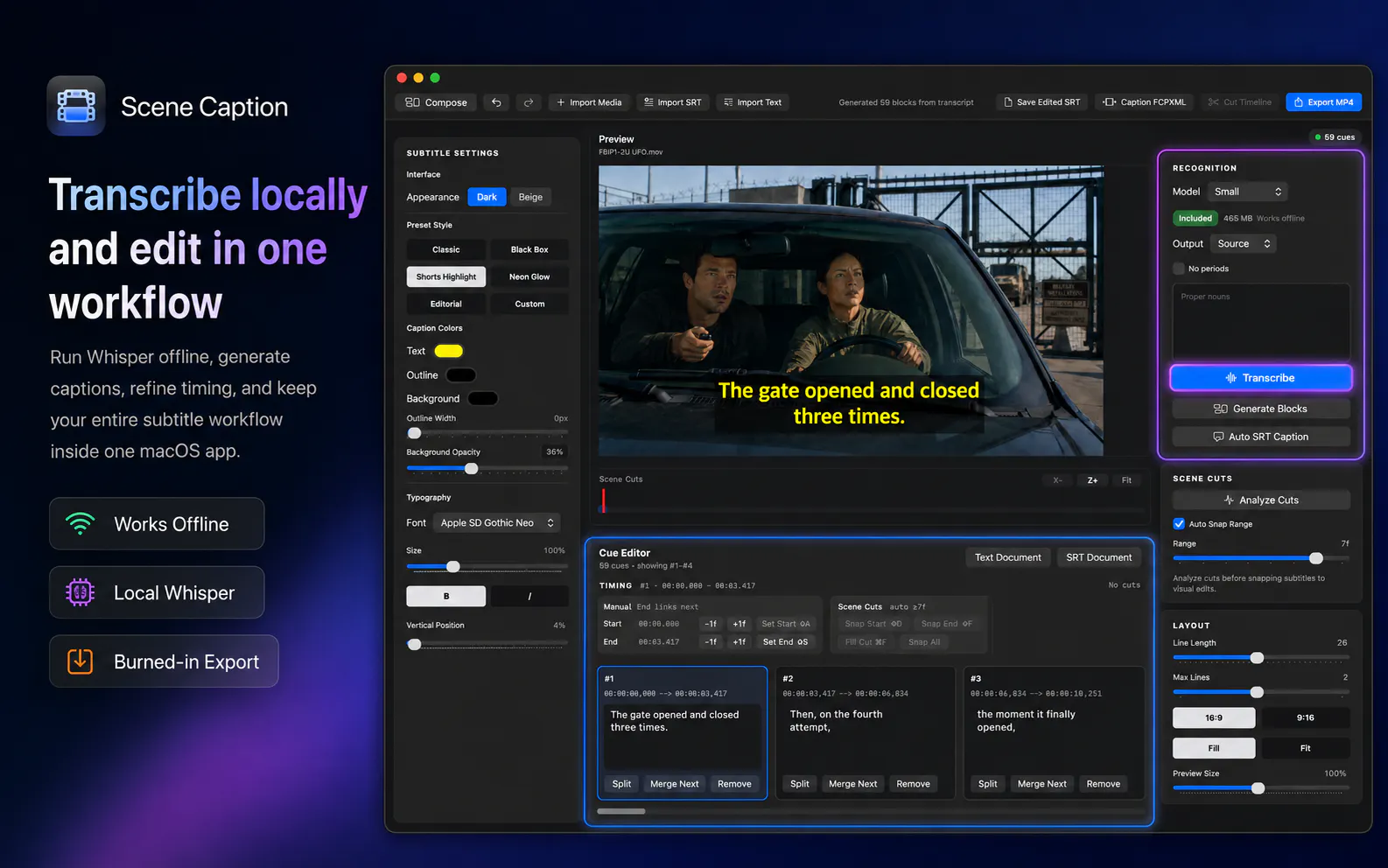Select the Fit layout mode
The width and height of the screenshot is (1388, 868).
1305,748
